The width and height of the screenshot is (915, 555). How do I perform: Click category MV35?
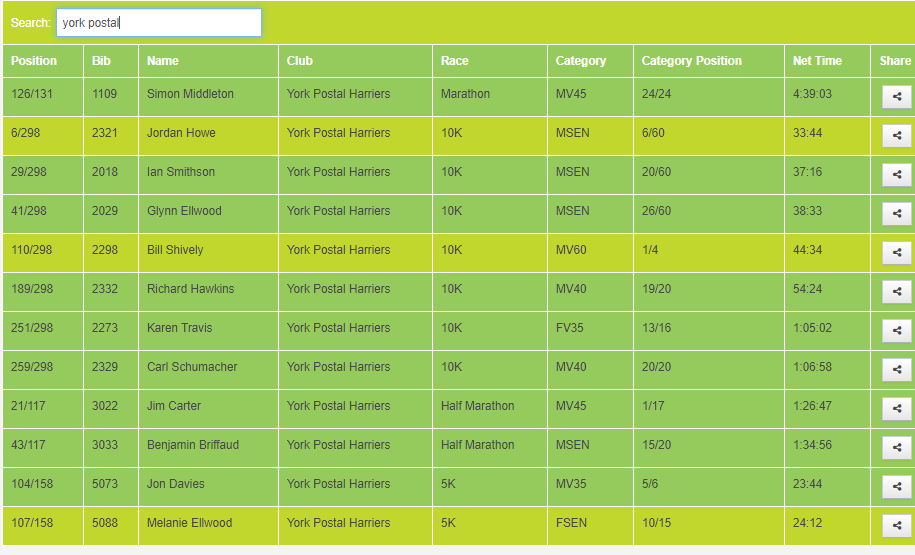tap(571, 484)
